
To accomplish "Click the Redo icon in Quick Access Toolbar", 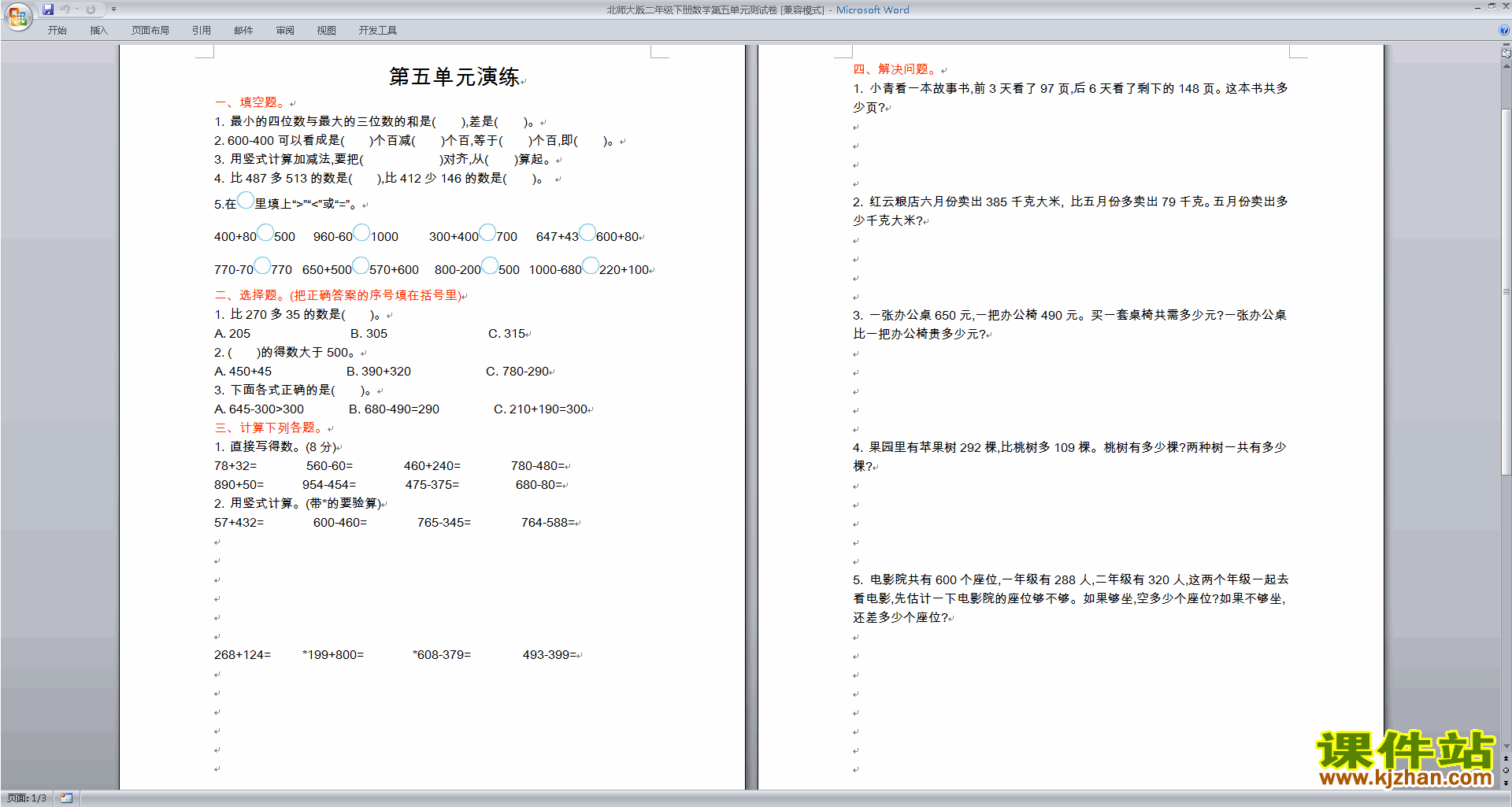I will [x=91, y=9].
